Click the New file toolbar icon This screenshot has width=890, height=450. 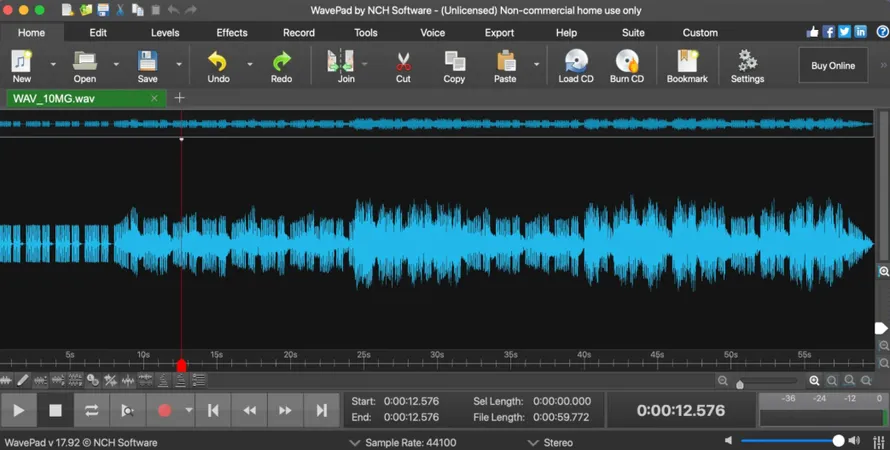point(22,66)
